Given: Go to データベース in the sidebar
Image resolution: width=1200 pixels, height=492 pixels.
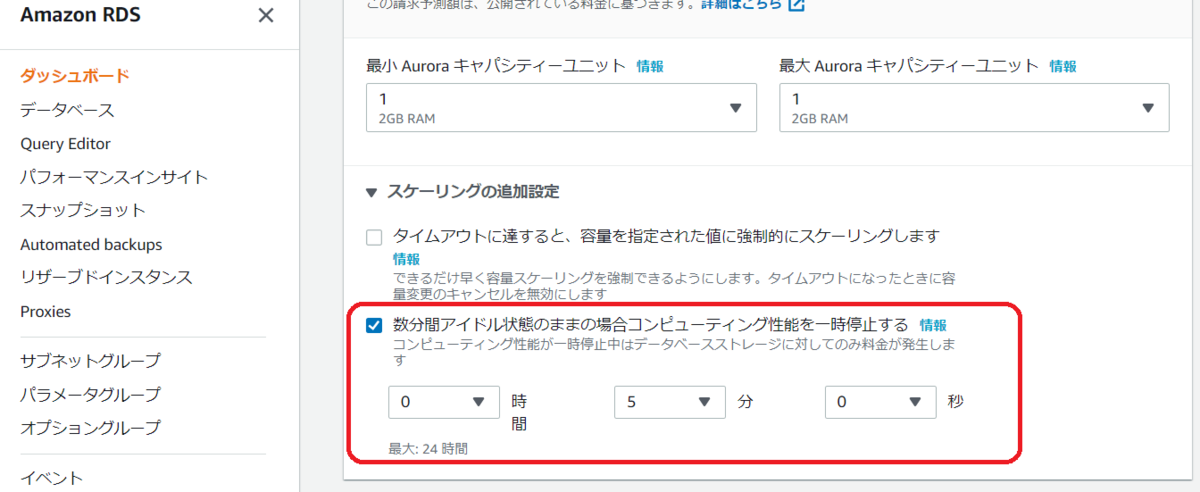Looking at the screenshot, I should (x=67, y=110).
